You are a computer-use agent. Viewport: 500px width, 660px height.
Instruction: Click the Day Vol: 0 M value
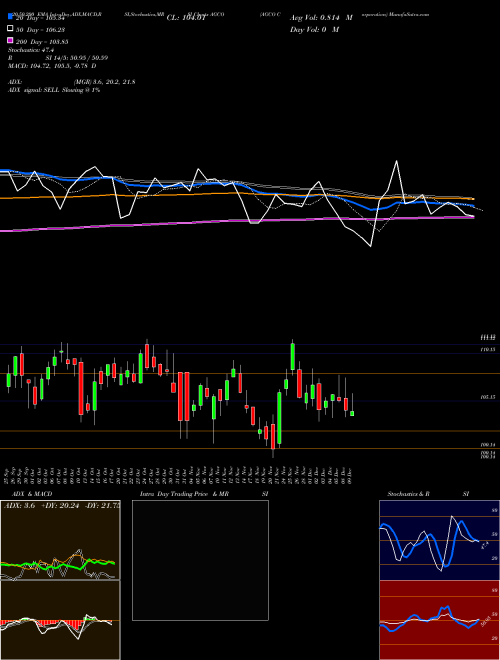click(x=314, y=30)
